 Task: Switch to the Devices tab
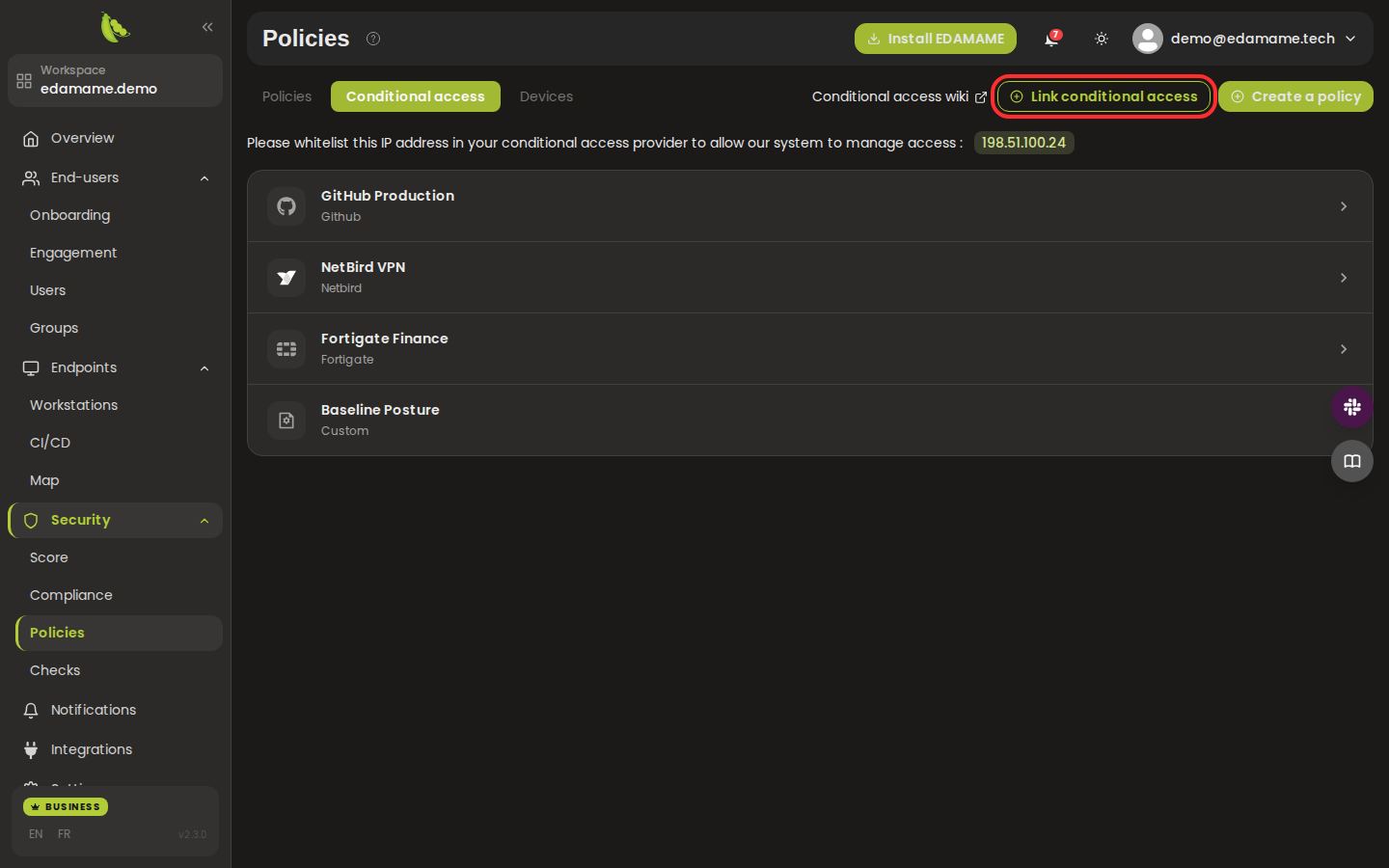tap(546, 96)
